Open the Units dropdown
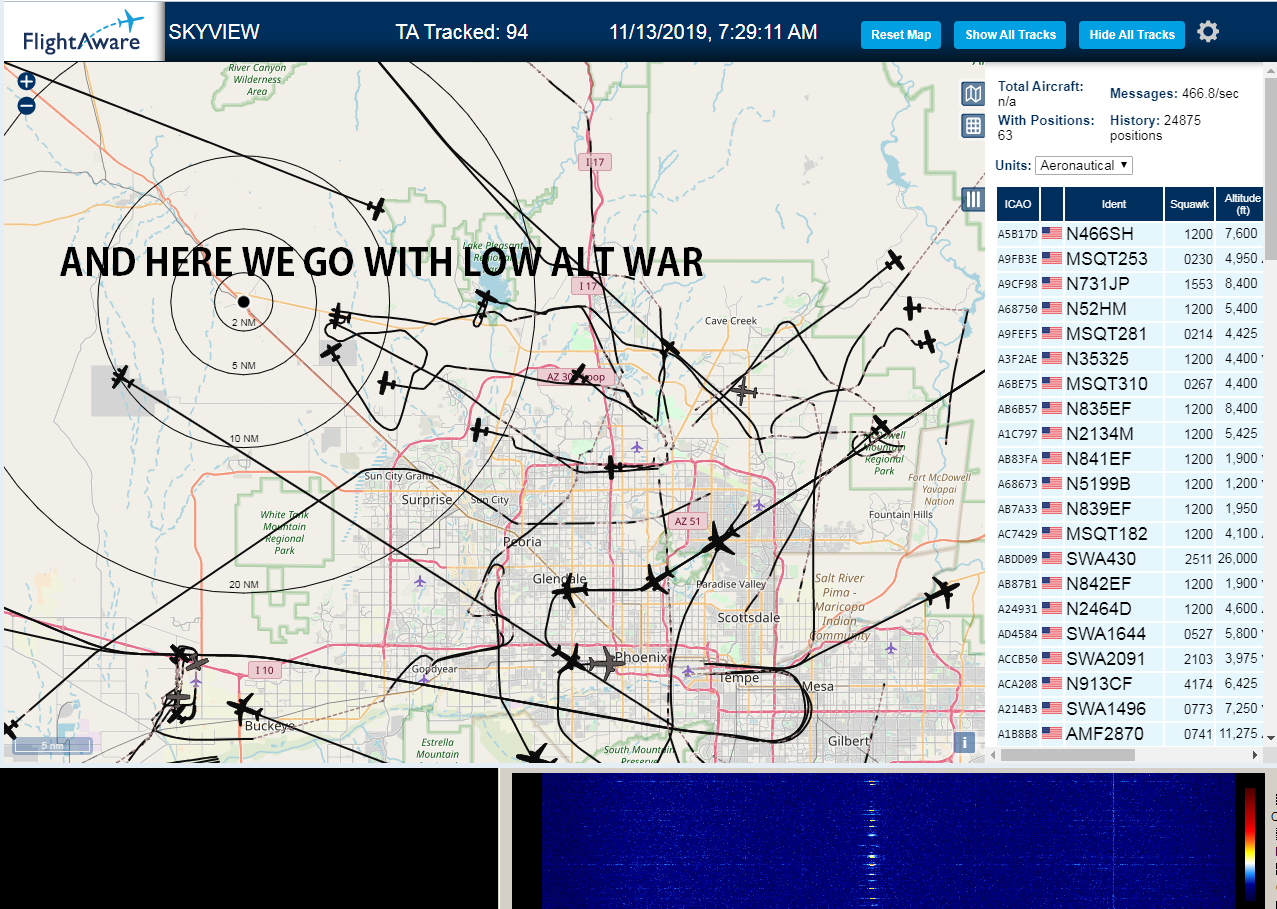The height and width of the screenshot is (909, 1277). coord(1084,165)
